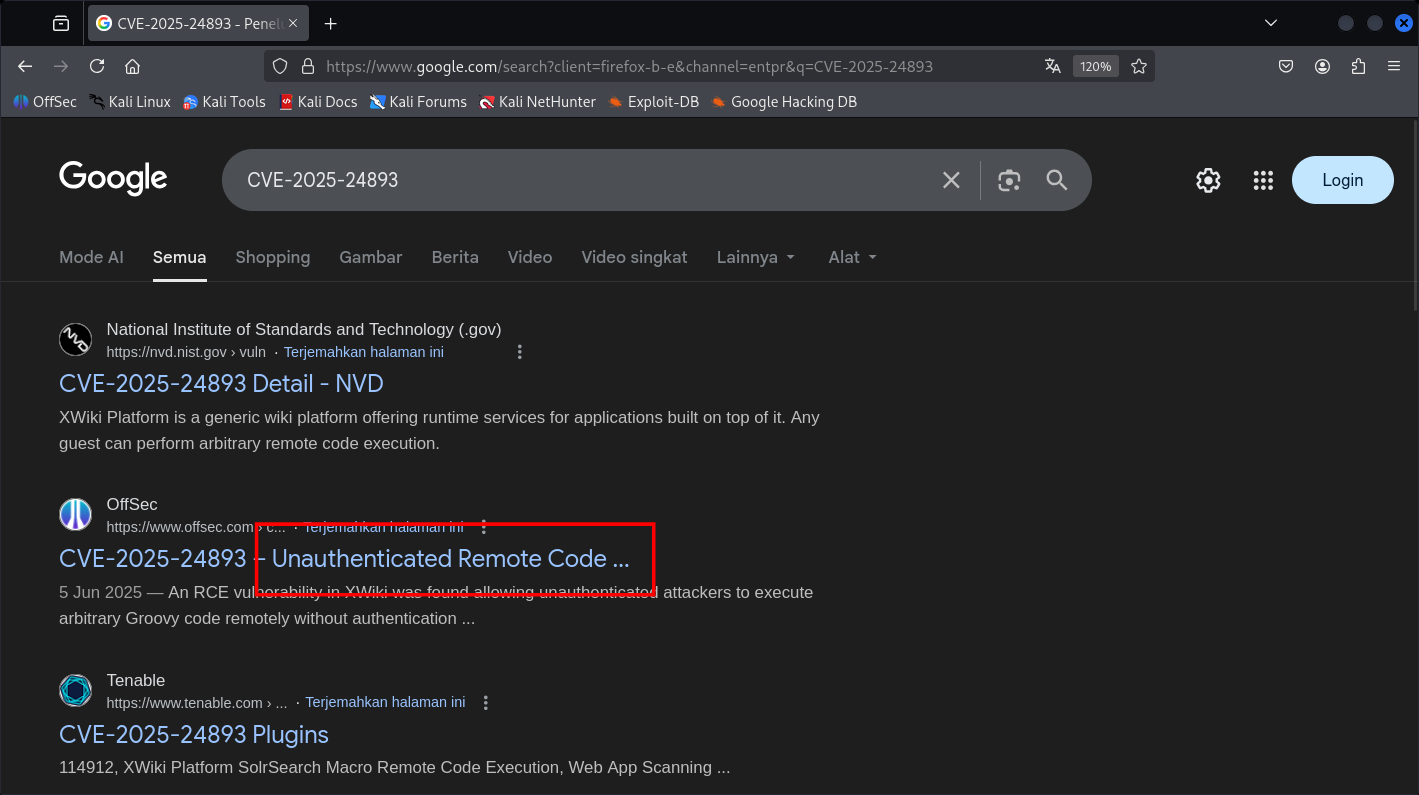Switch to Gambar results tab
Viewport: 1419px width, 795px height.
coord(370,257)
